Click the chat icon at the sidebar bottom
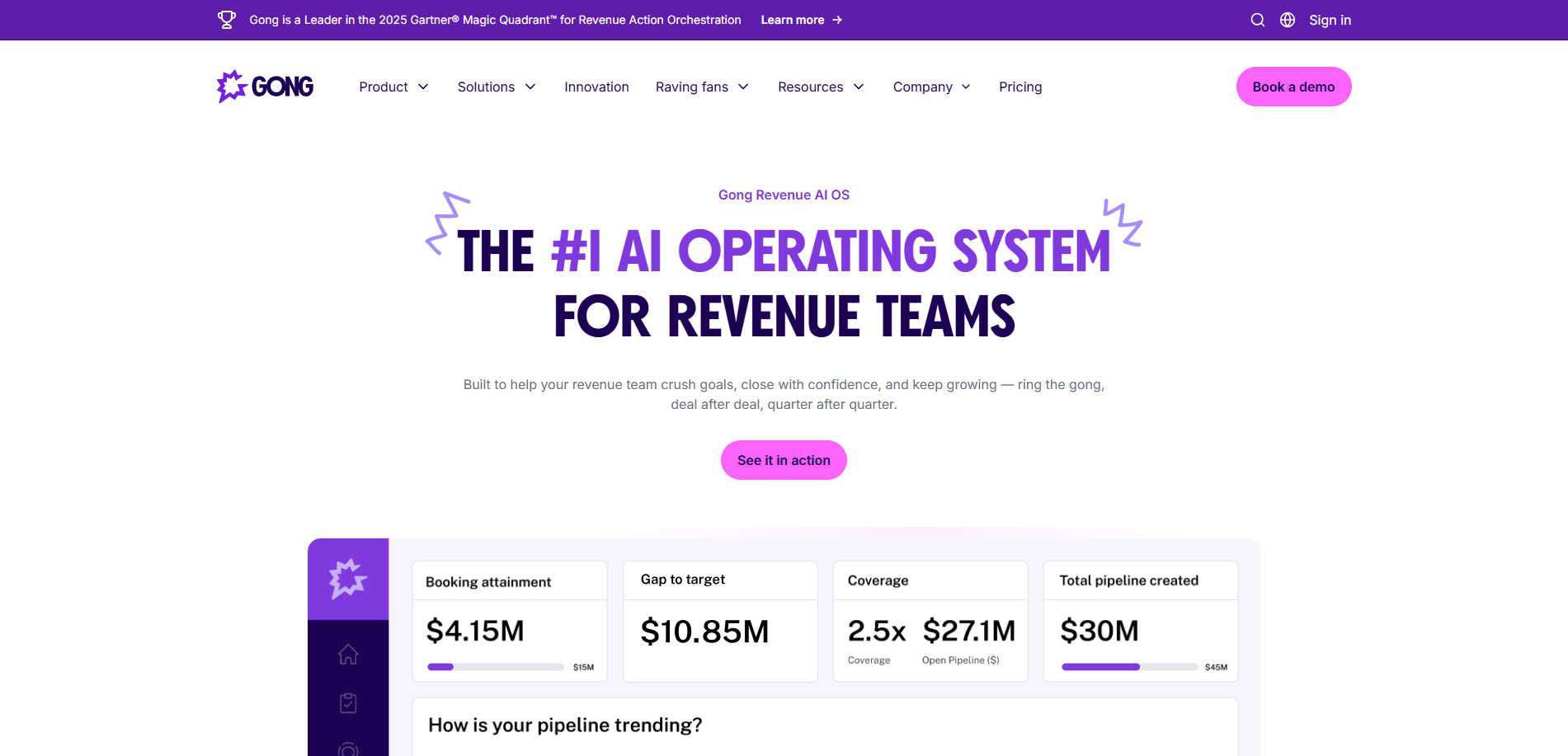The height and width of the screenshot is (756, 1568). [348, 749]
